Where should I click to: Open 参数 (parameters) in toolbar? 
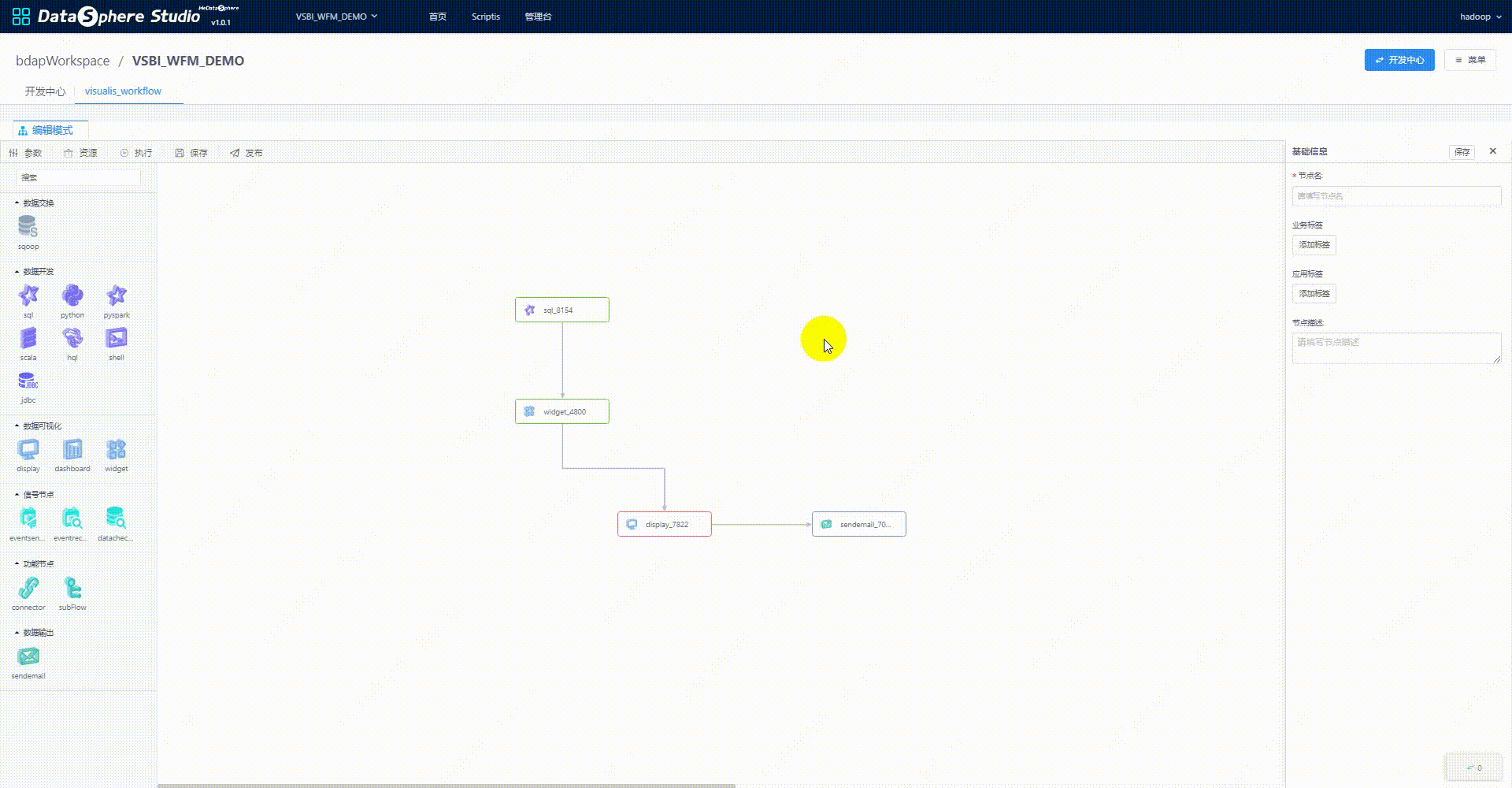[25, 153]
